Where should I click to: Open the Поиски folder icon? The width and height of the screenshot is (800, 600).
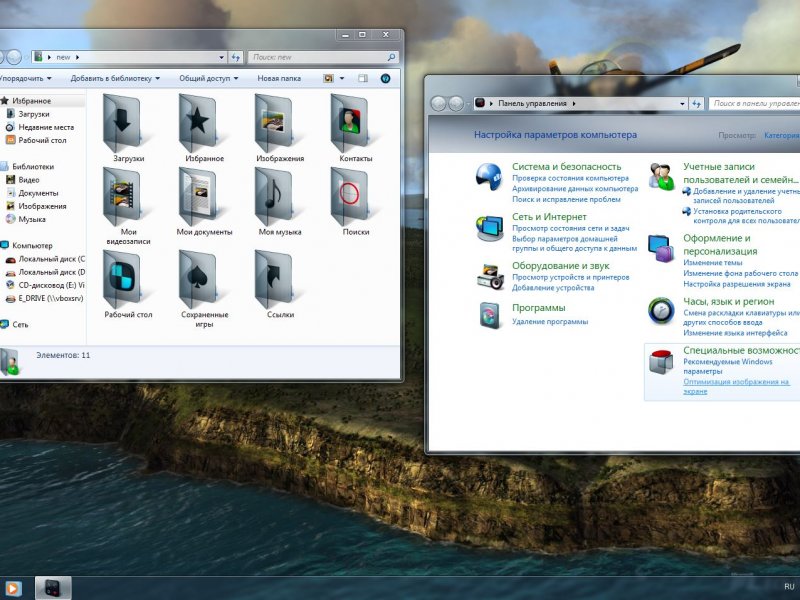[349, 196]
